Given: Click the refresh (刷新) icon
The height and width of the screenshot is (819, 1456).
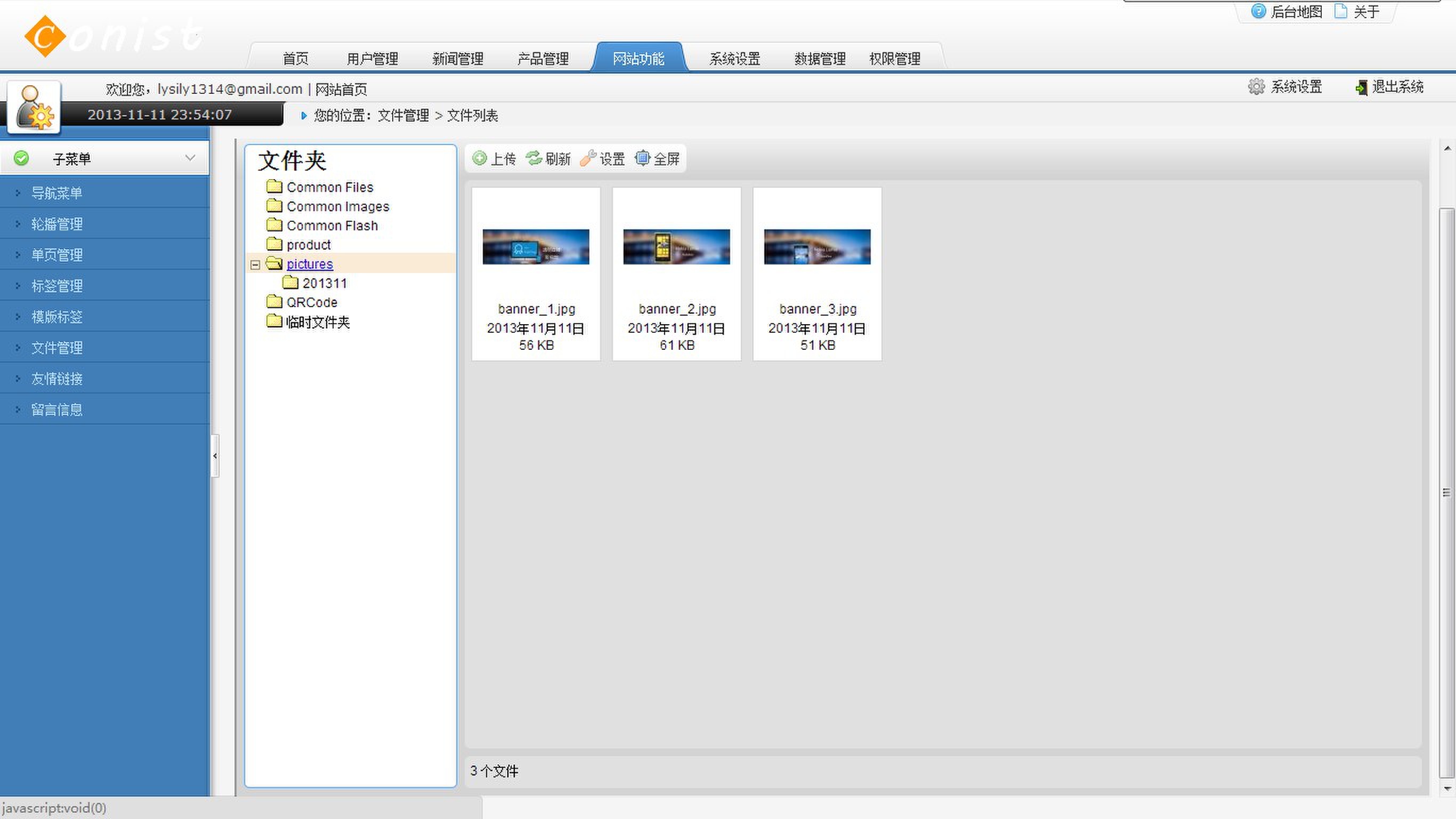Looking at the screenshot, I should (x=533, y=158).
